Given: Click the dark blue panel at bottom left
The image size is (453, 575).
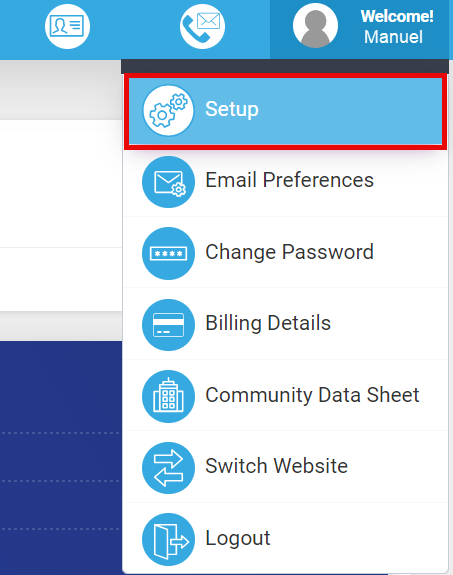Looking at the screenshot, I should pyautogui.click(x=61, y=458).
